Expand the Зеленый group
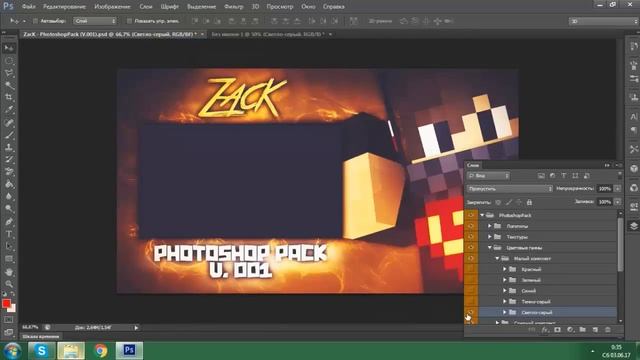 click(504, 280)
